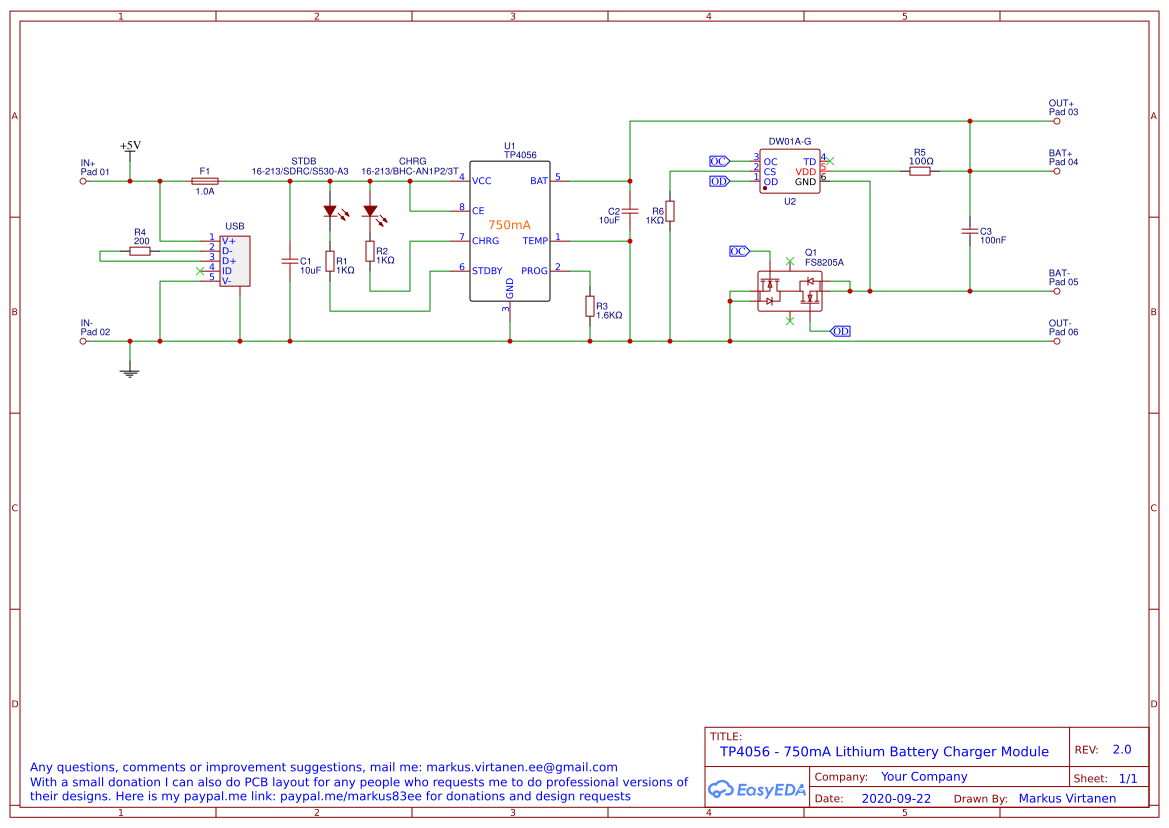The height and width of the screenshot is (828, 1169).
Task: Select the OUT+ Pad 03 terminal
Action: (1056, 121)
